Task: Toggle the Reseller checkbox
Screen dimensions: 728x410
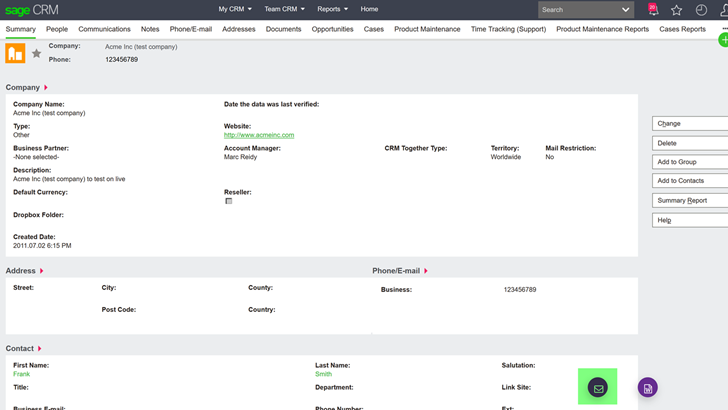Action: tap(228, 201)
